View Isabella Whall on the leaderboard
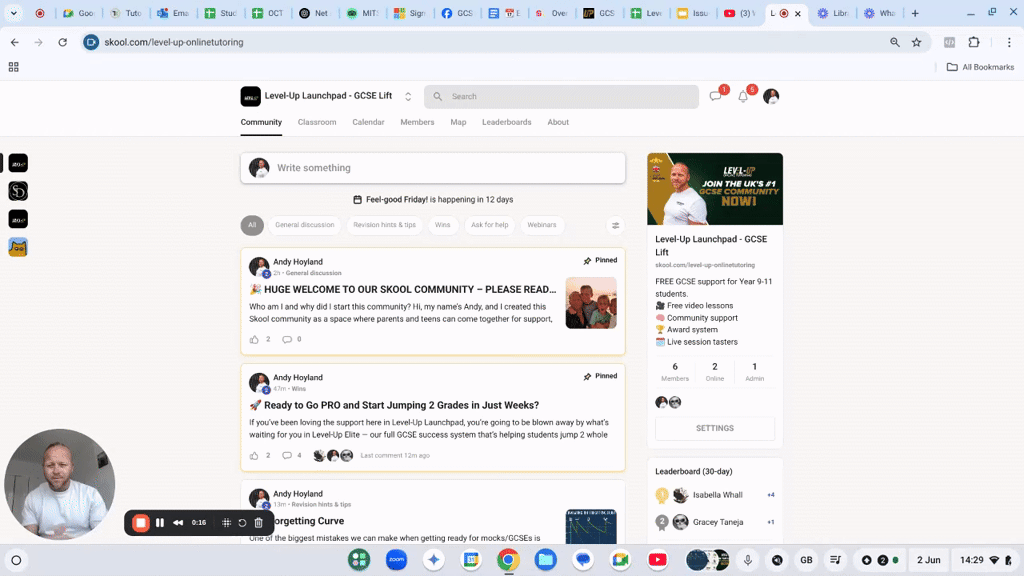 (717, 495)
